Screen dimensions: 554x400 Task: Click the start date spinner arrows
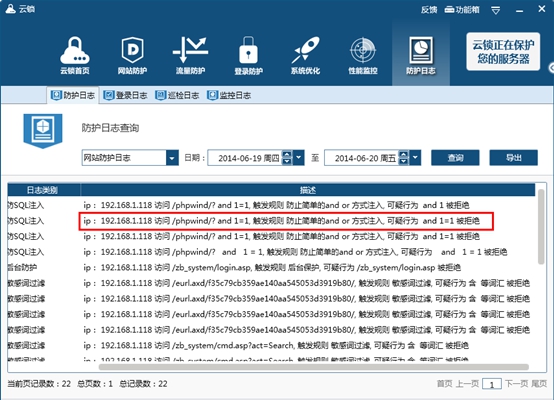pos(287,158)
